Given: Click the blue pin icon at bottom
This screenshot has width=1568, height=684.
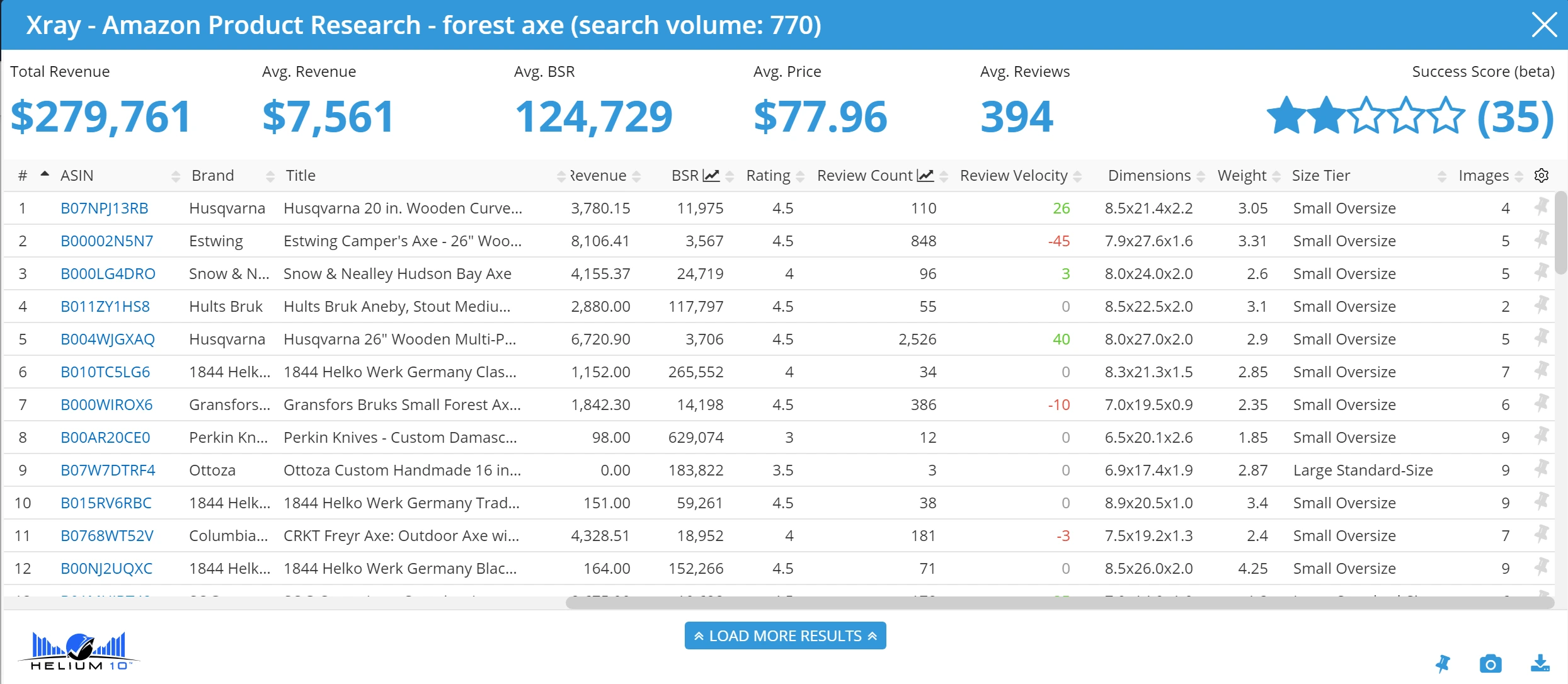Looking at the screenshot, I should coord(1443,663).
